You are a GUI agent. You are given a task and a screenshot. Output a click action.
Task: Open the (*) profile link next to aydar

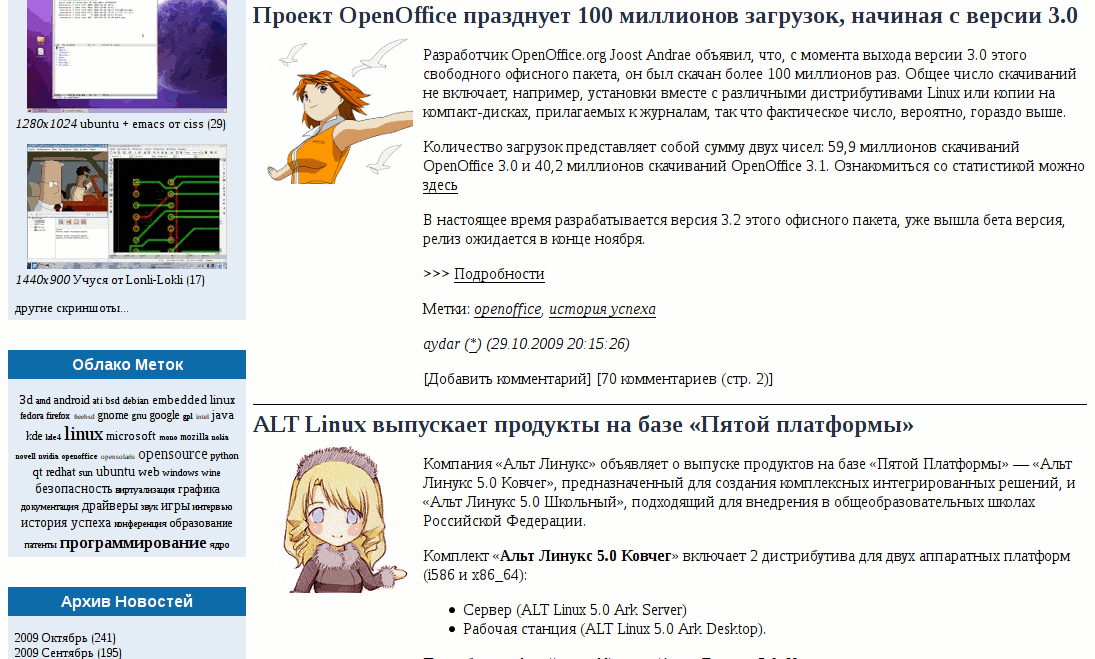(473, 343)
